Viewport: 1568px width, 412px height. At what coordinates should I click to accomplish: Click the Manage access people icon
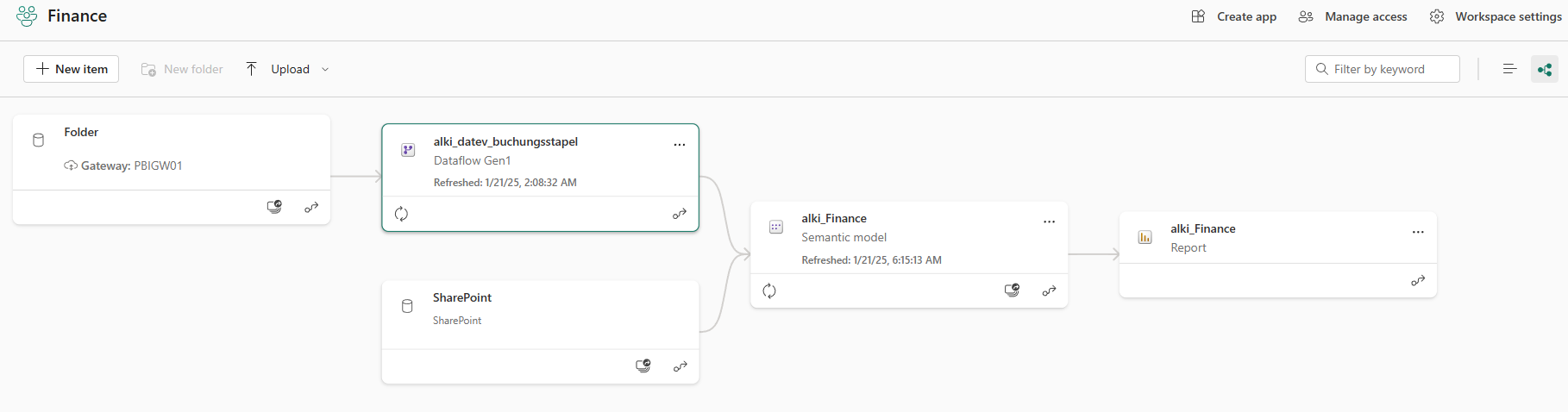tap(1306, 16)
